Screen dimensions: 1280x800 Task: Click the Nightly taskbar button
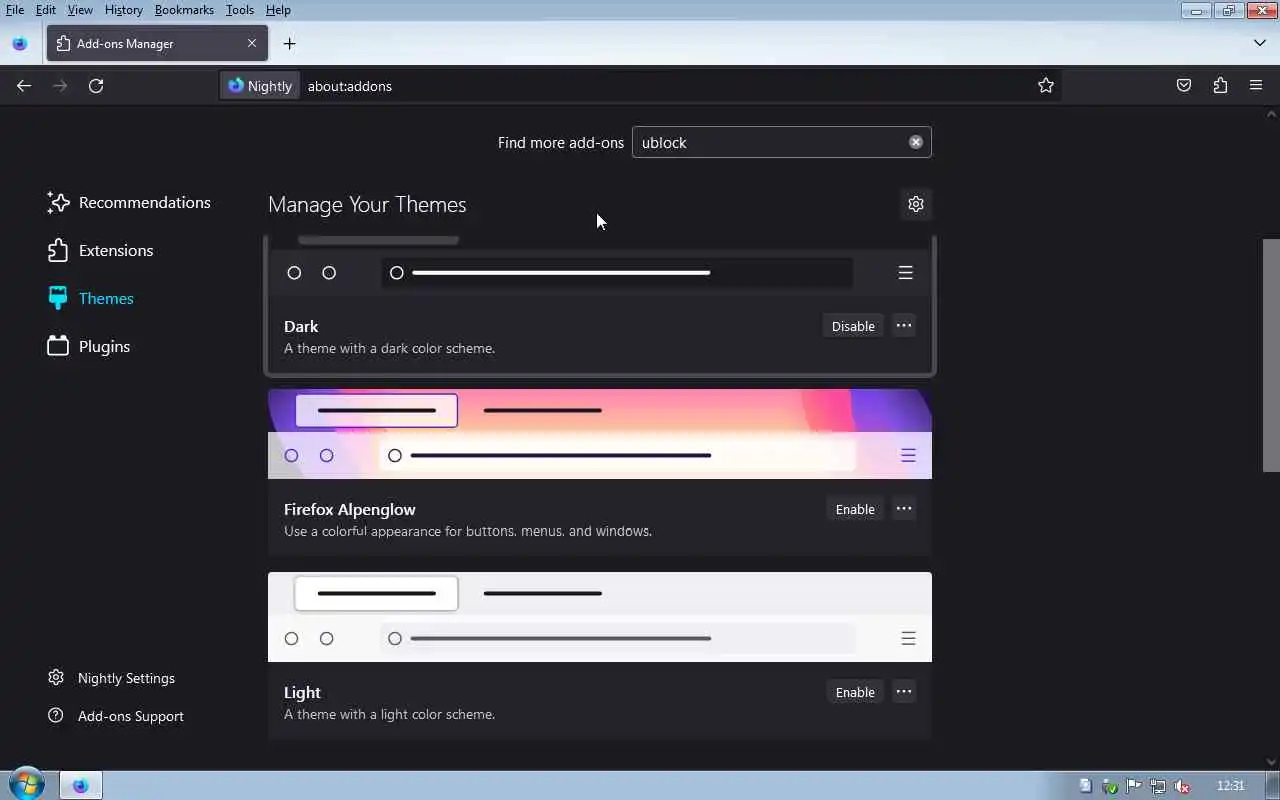click(x=80, y=786)
